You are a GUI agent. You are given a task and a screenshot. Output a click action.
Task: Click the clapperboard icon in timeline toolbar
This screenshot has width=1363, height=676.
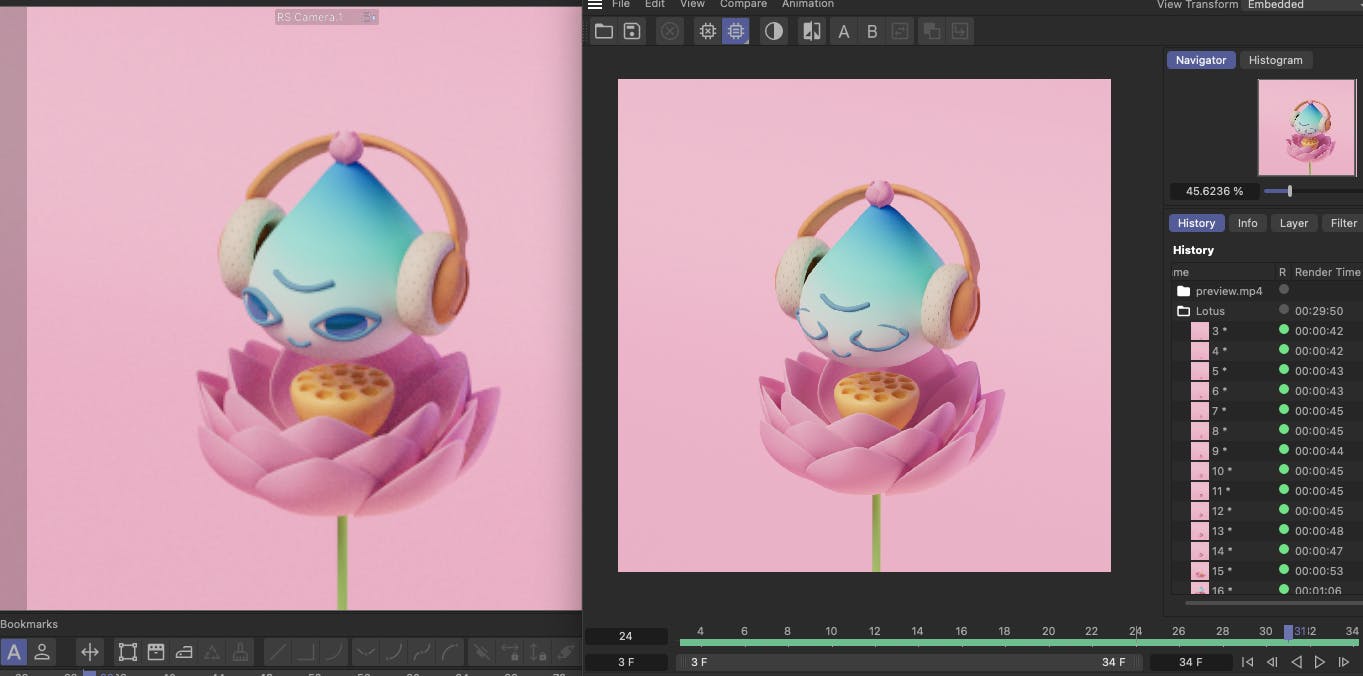tap(155, 652)
